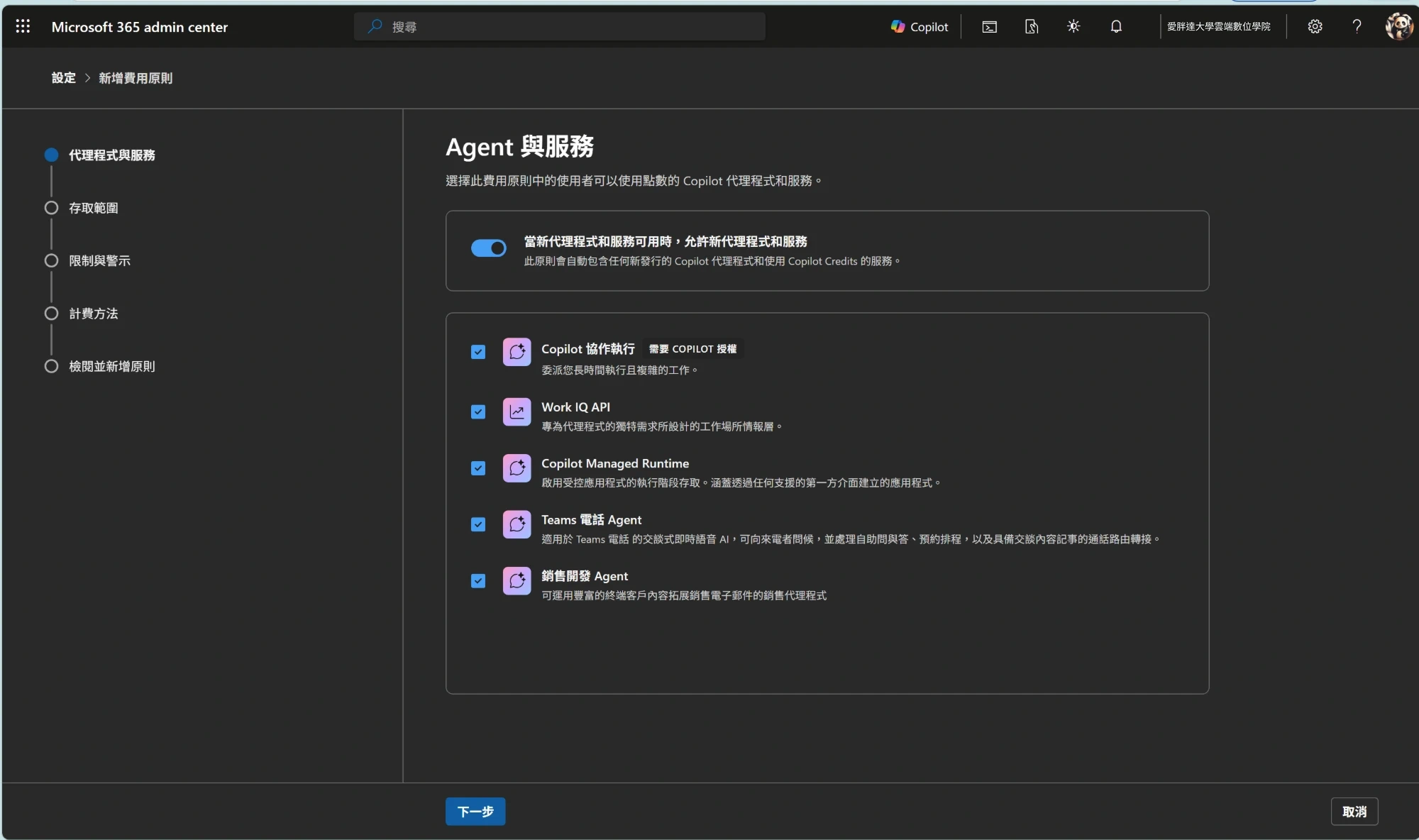Image resolution: width=1419 pixels, height=840 pixels.
Task: Open Copilot from the top bar
Action: (x=920, y=26)
